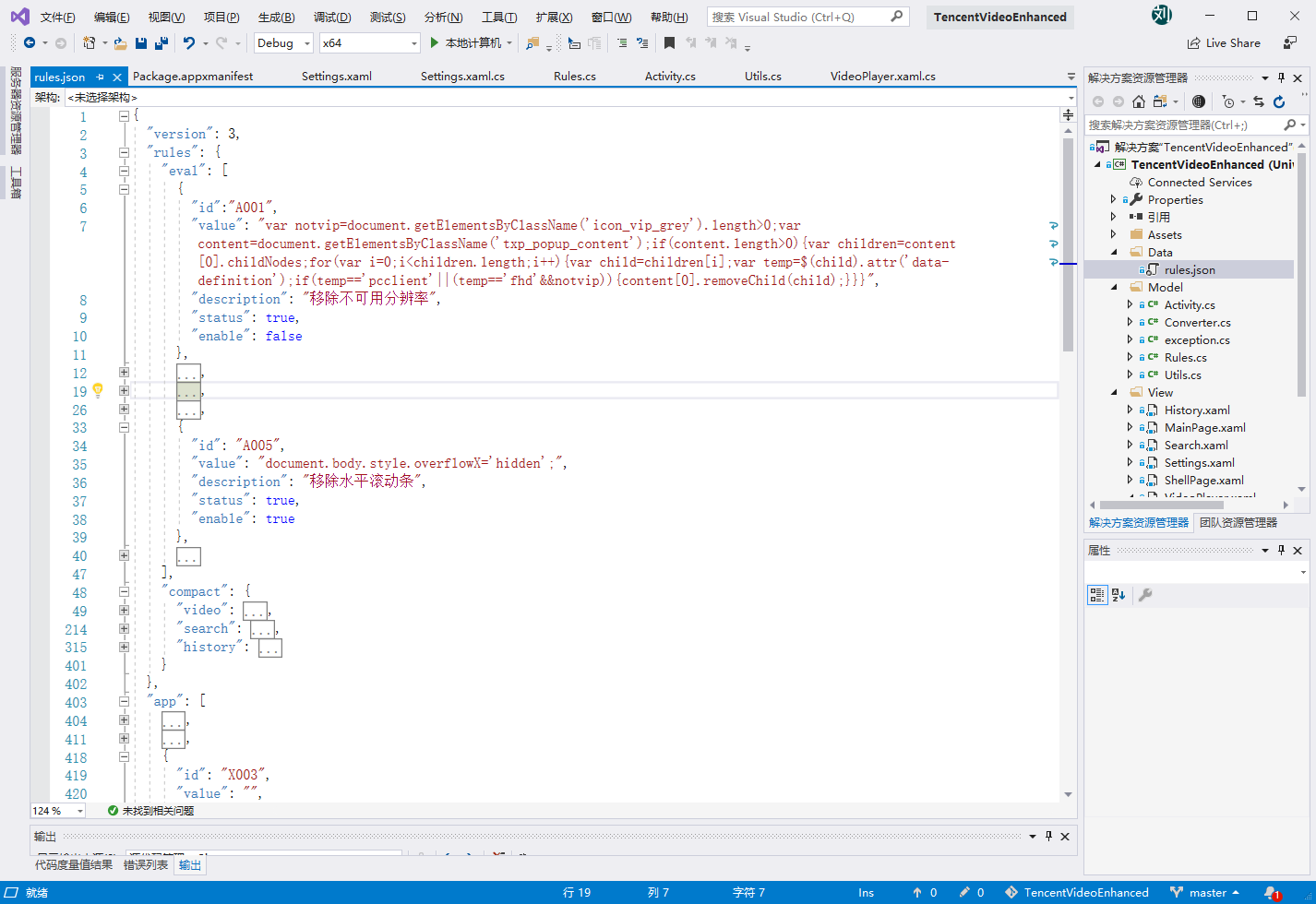Click the notifications bell in the status bar
The image size is (1316, 904).
(x=1273, y=892)
